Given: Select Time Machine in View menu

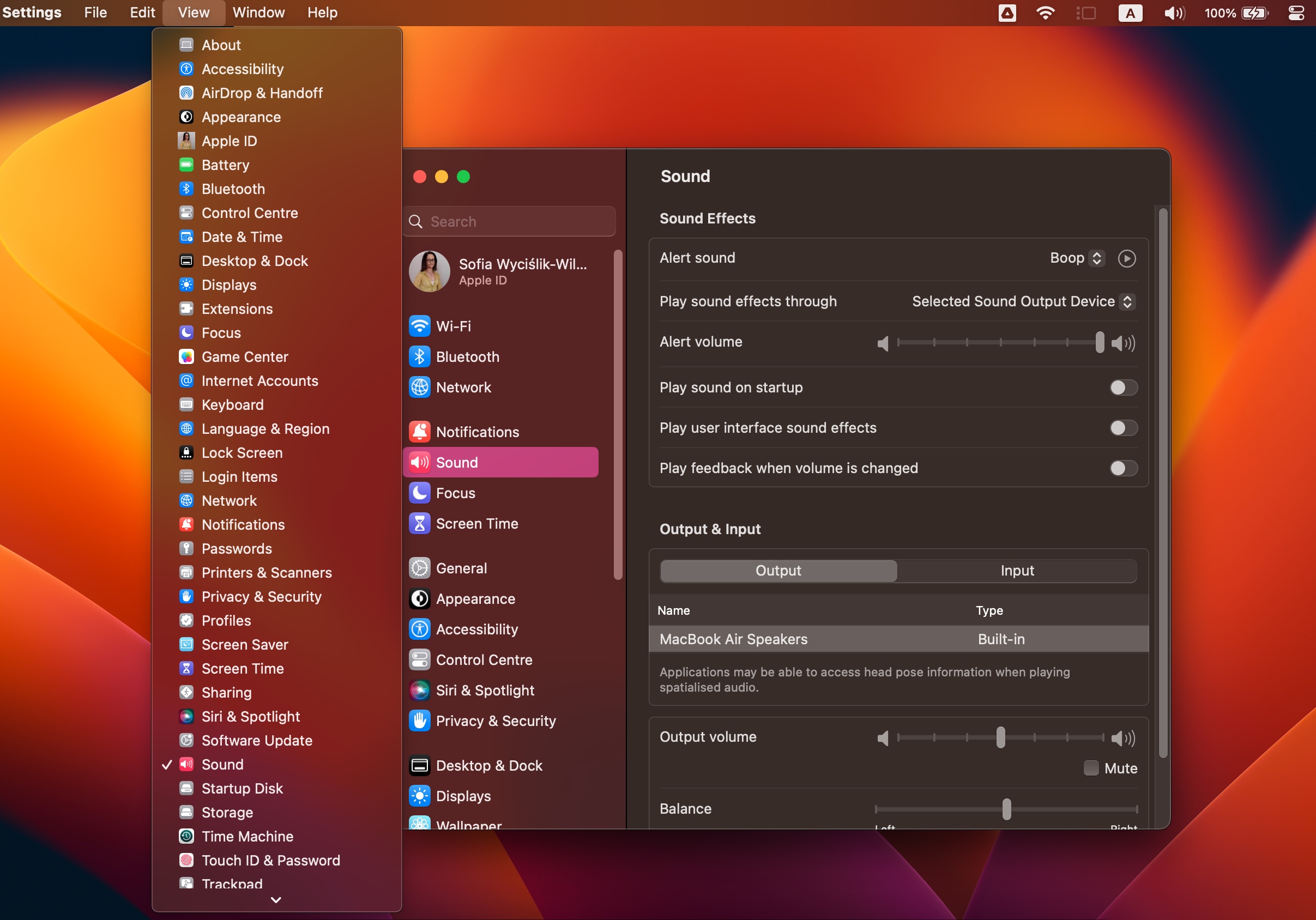Looking at the screenshot, I should point(247,836).
